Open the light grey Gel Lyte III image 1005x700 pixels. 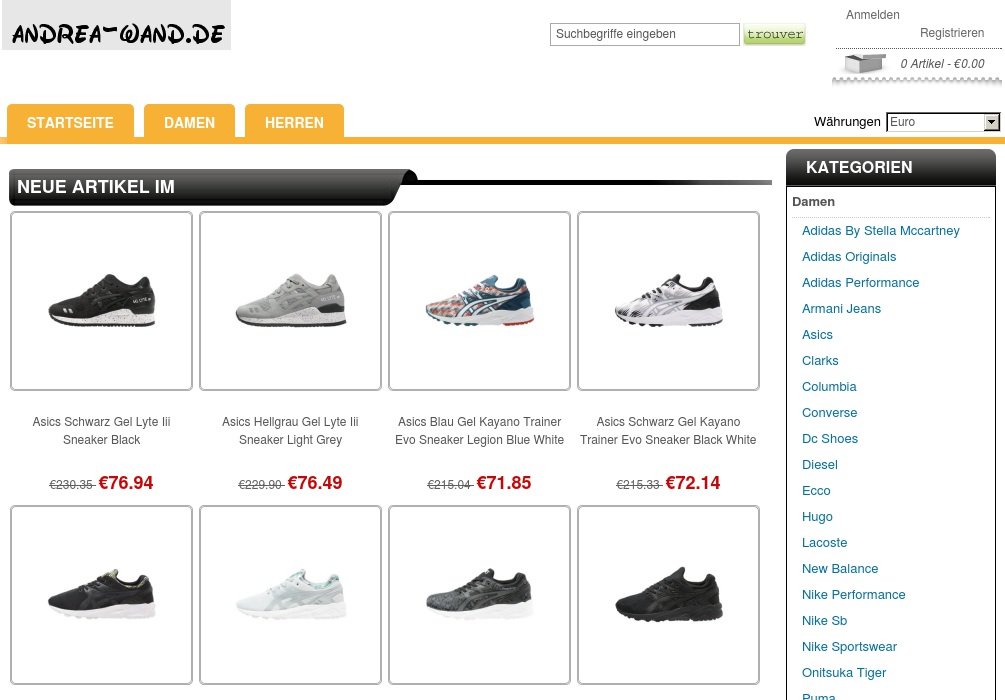[290, 301]
